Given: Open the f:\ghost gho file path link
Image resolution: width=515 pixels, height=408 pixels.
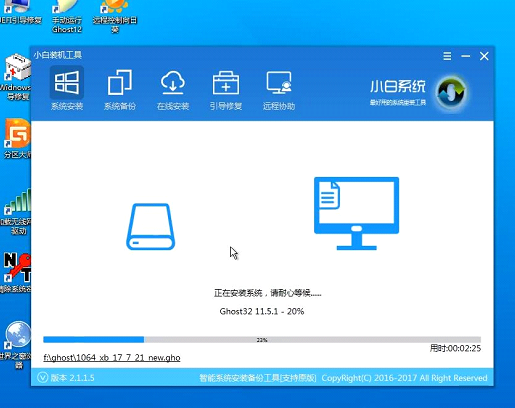Looking at the screenshot, I should pos(112,358).
